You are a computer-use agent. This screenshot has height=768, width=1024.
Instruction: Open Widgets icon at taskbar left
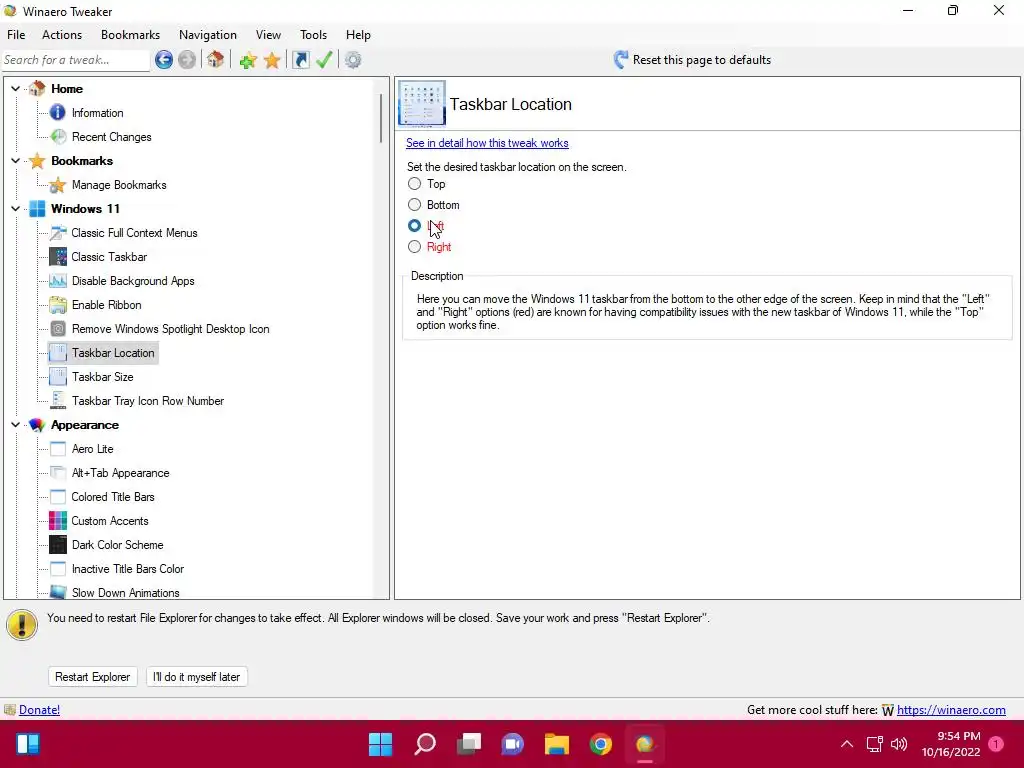pos(27,744)
